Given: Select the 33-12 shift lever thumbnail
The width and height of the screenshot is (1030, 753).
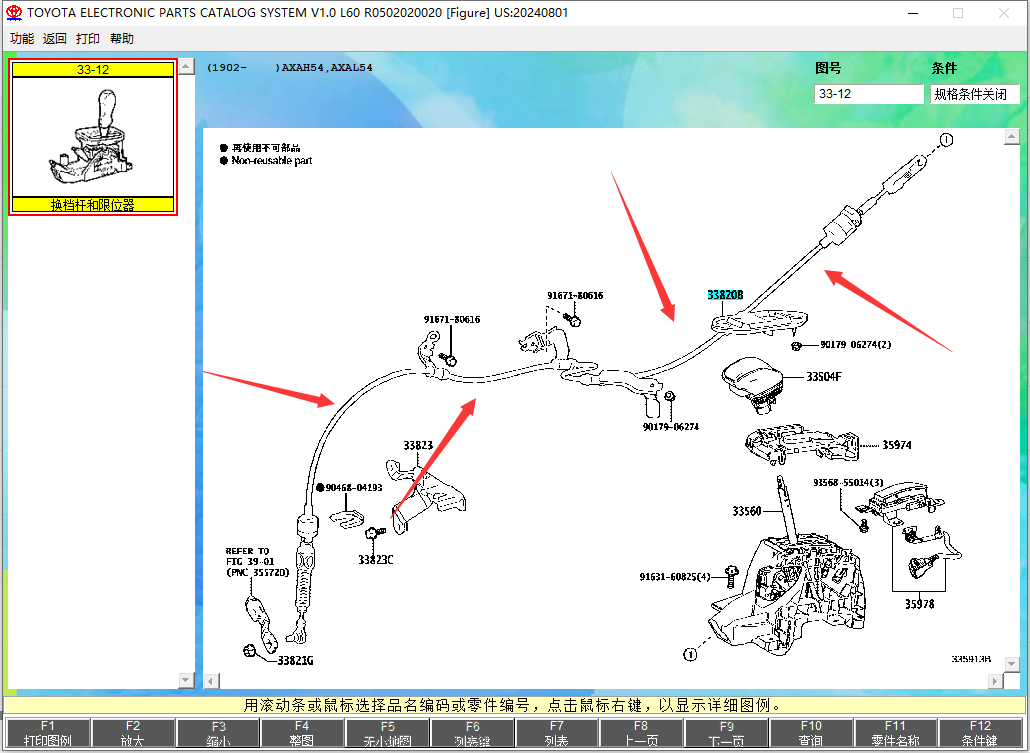Looking at the screenshot, I should [x=93, y=137].
